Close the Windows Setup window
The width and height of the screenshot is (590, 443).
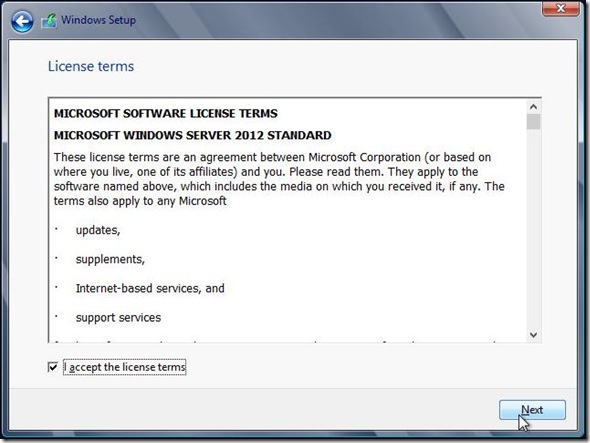click(560, 8)
